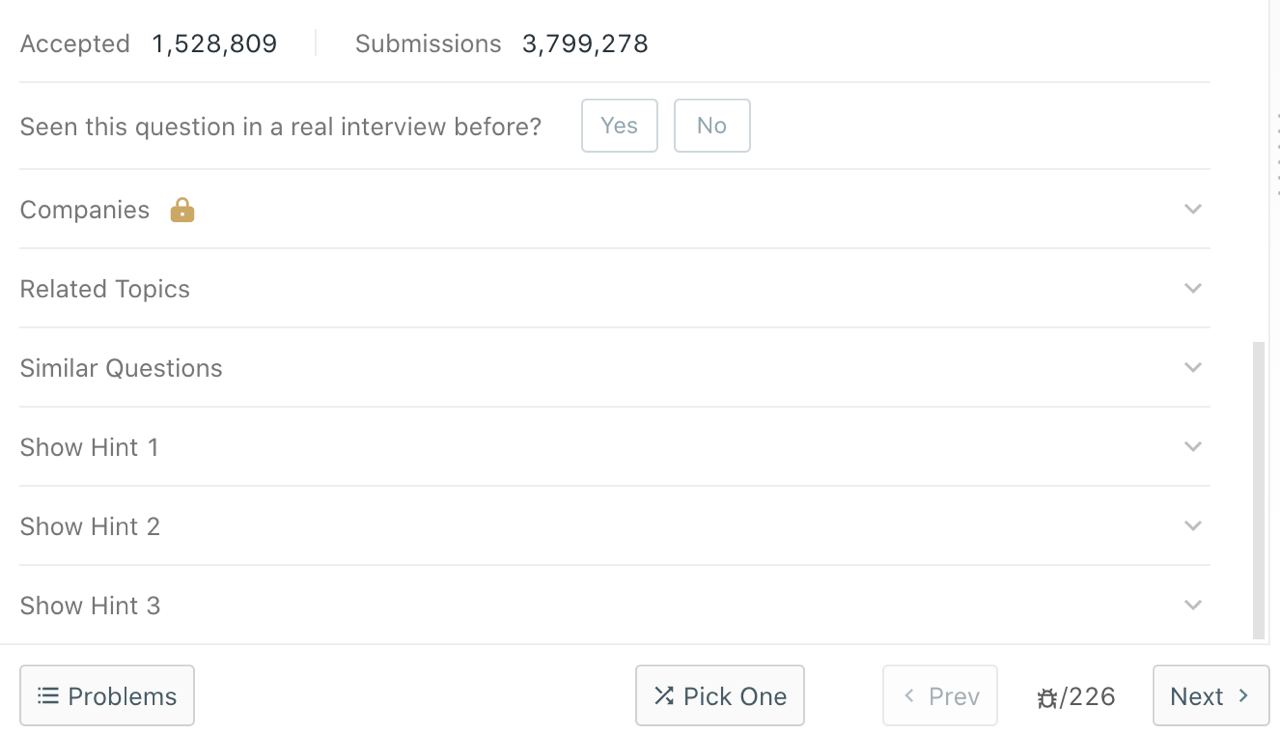Click the Related Topics label

click(105, 289)
